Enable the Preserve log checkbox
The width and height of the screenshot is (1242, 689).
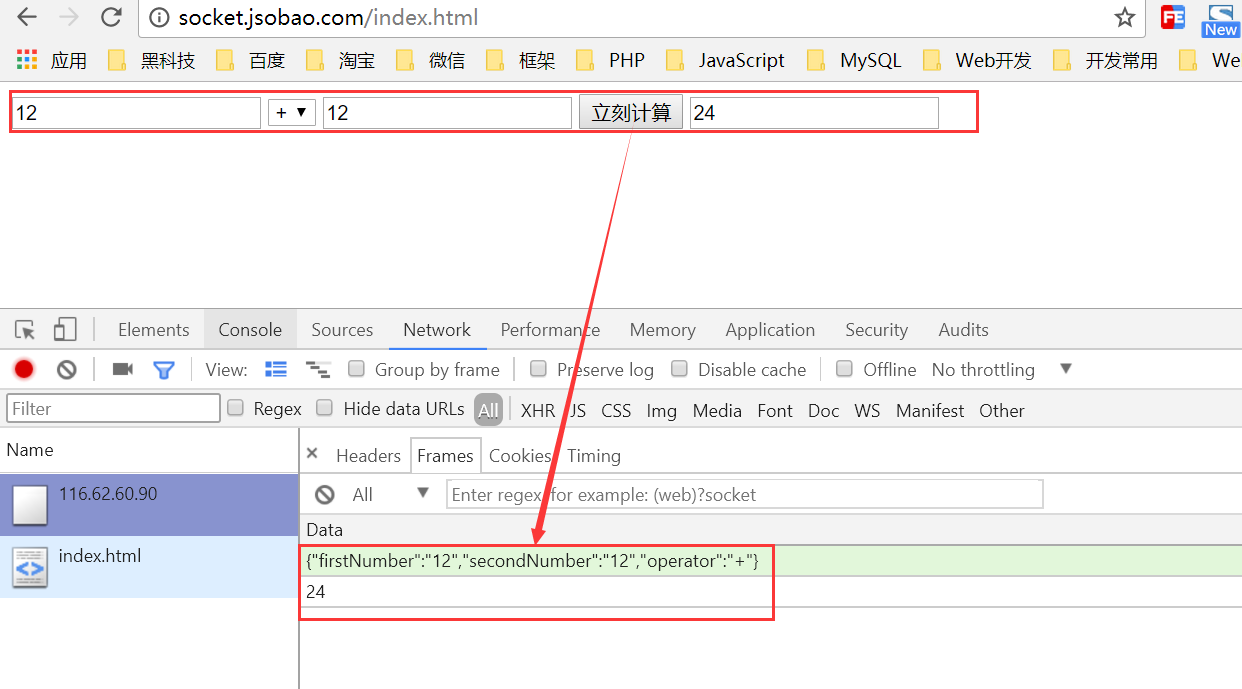point(539,369)
